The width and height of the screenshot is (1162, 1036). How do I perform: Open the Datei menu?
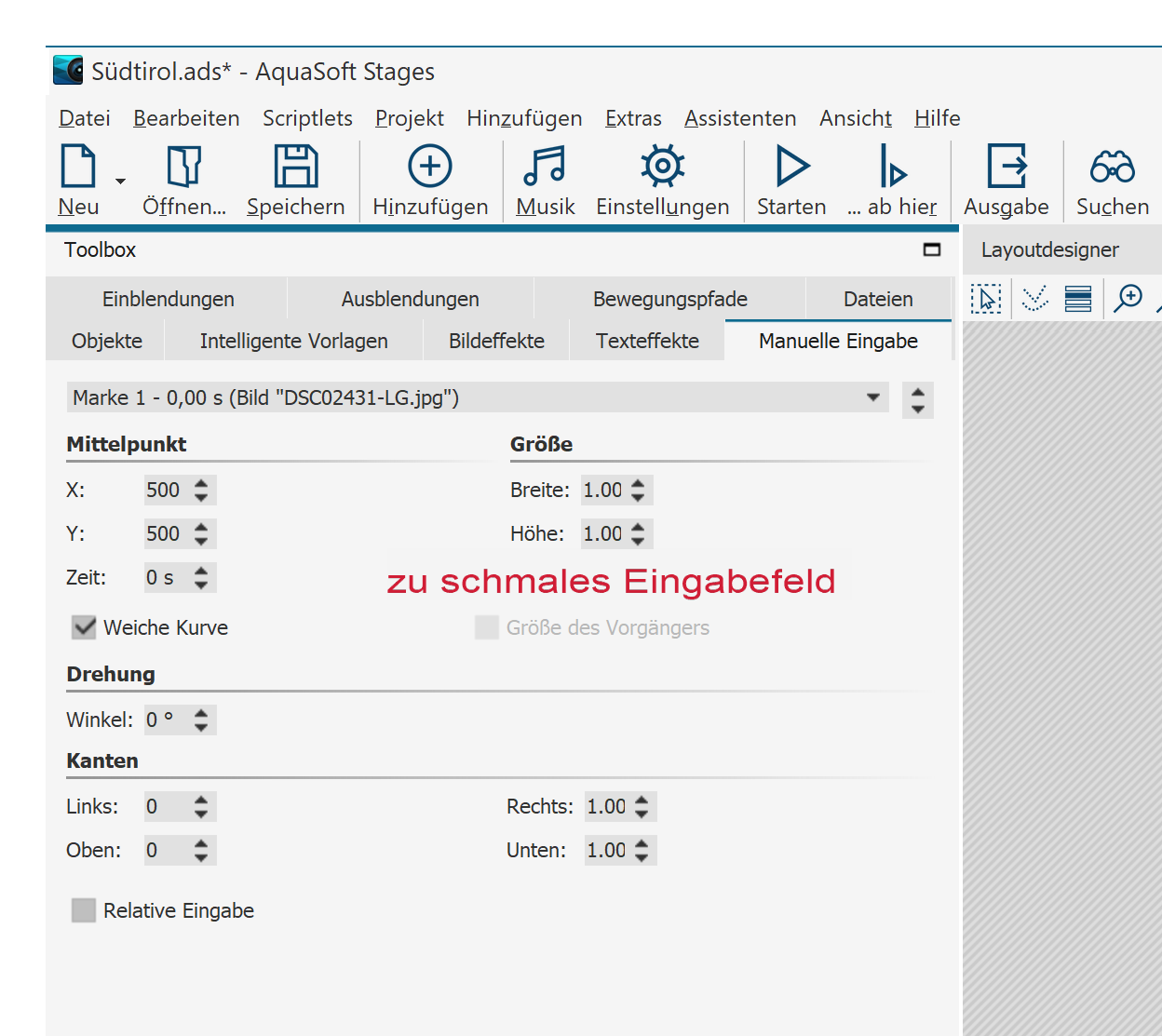tap(85, 118)
